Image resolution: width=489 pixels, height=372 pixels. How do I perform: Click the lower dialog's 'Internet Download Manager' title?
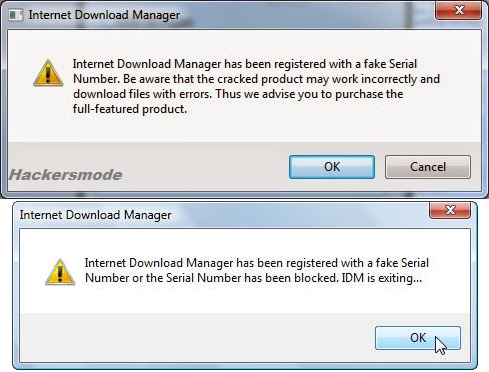point(95,215)
